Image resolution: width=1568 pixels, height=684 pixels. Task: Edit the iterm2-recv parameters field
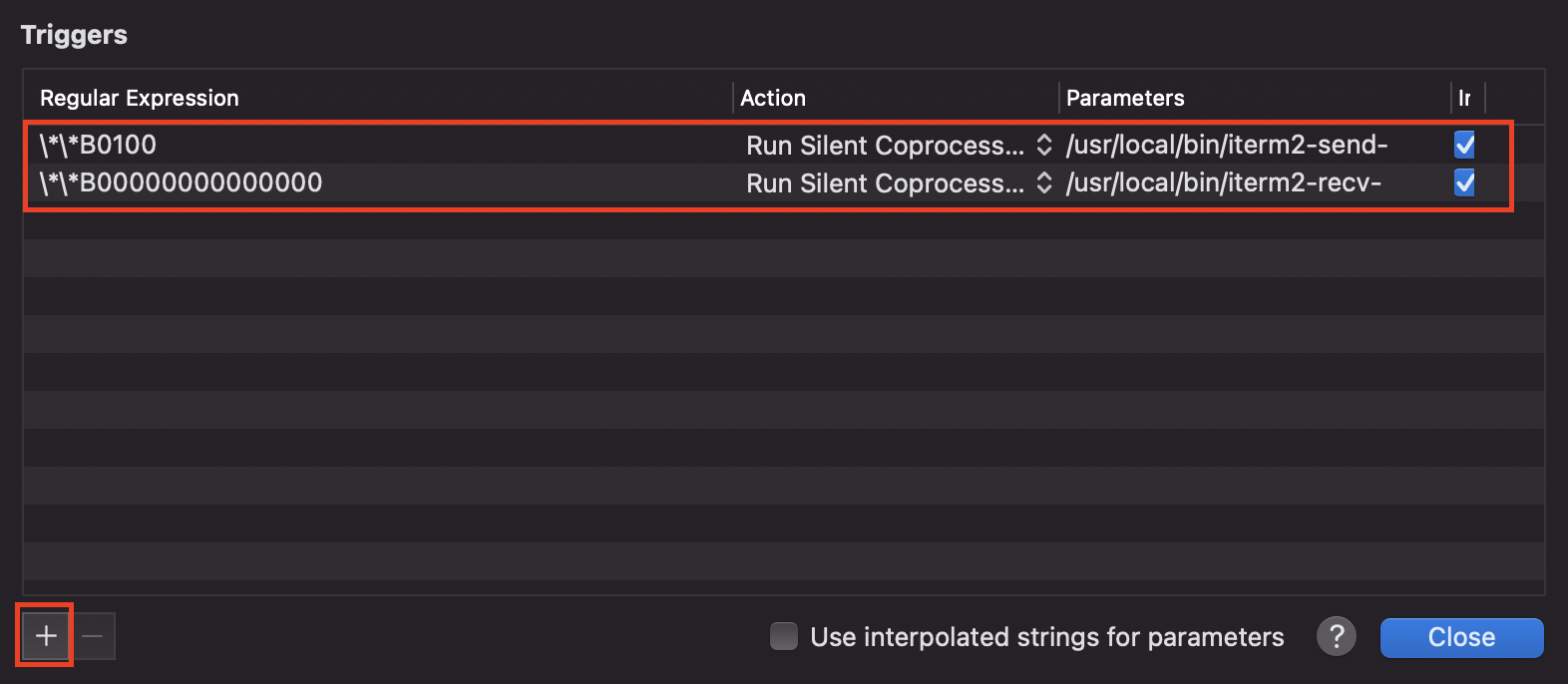[x=1224, y=182]
